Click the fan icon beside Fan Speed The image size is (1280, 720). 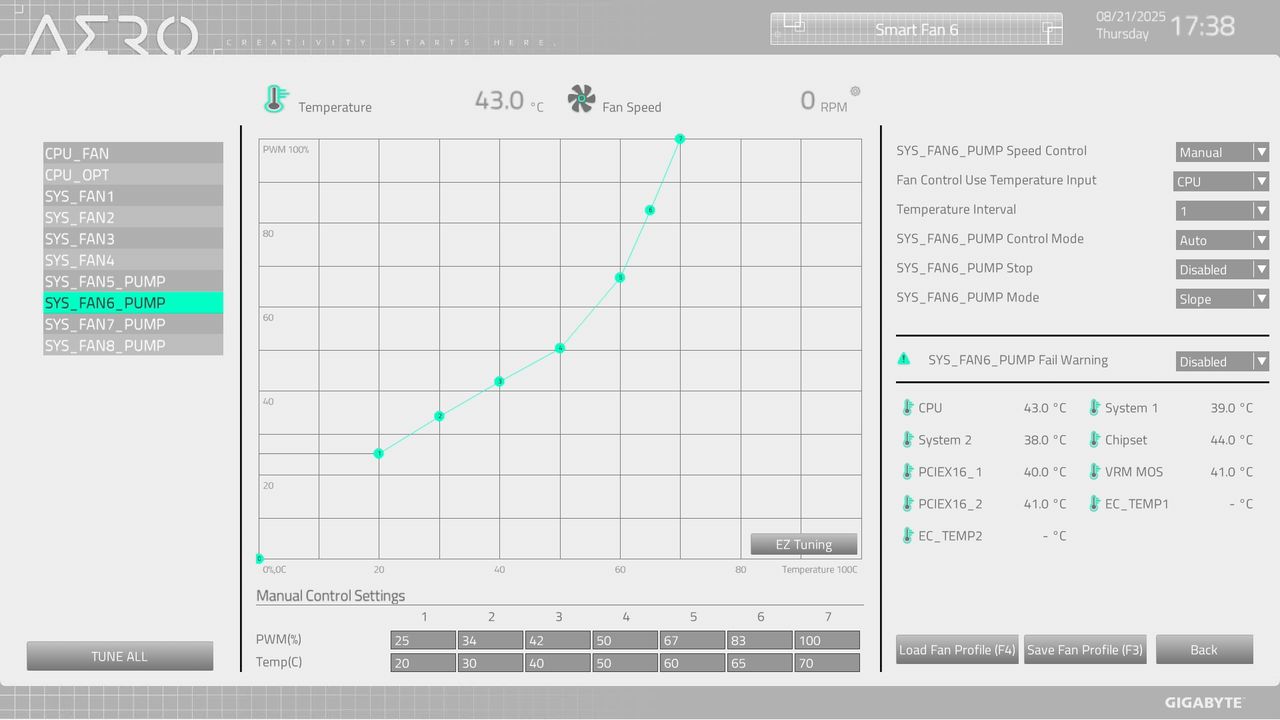(581, 98)
